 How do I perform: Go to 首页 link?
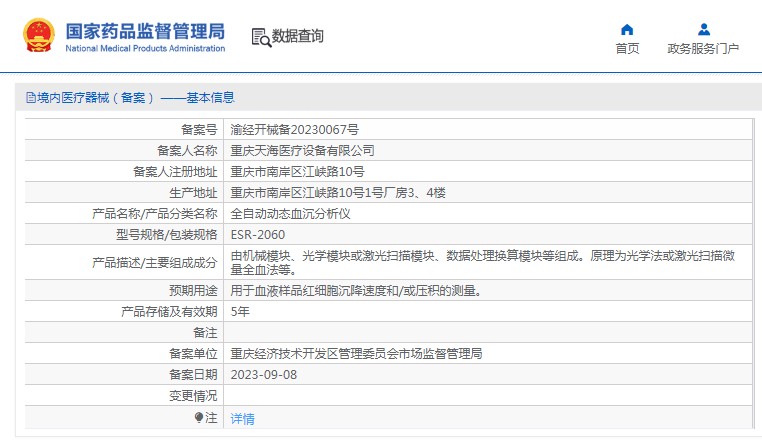tap(627, 49)
